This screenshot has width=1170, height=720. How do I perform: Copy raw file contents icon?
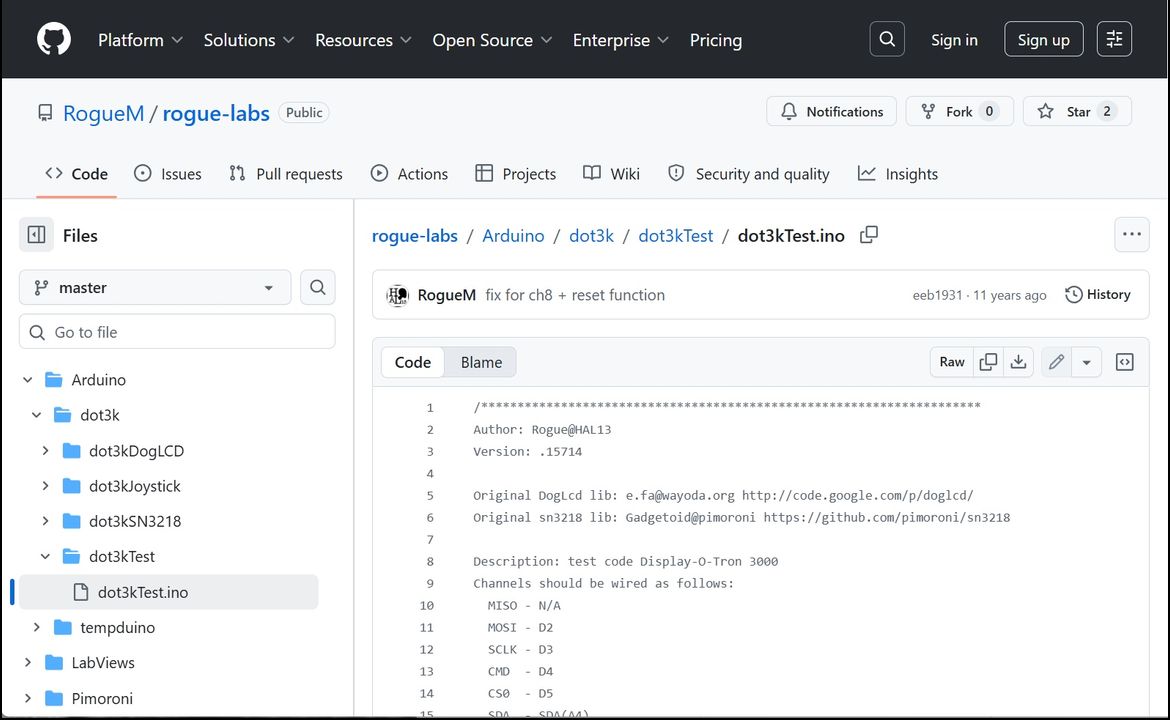click(988, 362)
